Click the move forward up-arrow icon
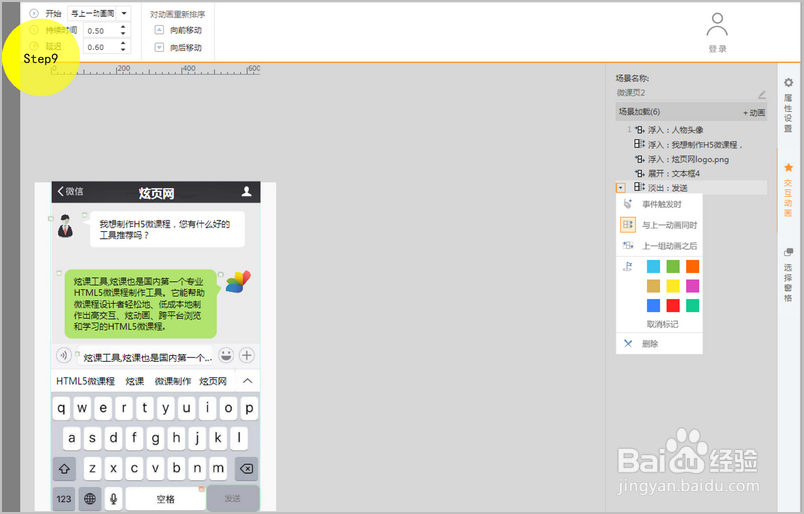804x514 pixels. pos(159,30)
